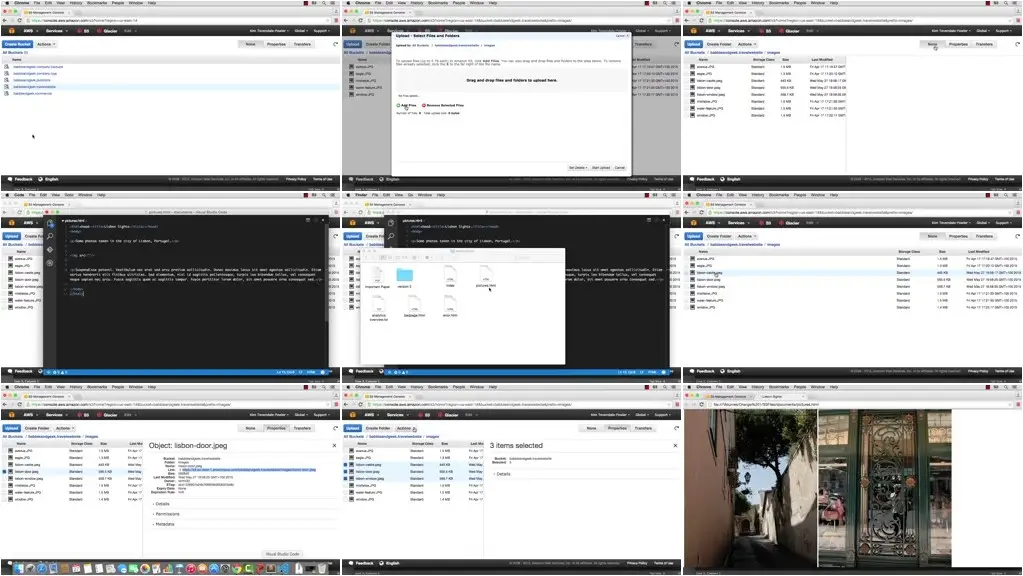Image resolution: width=1023 pixels, height=576 pixels.
Task: Uncheck lisbon-door.jpeg checkbox beside Object properties pane
Action: [x=5, y=472]
